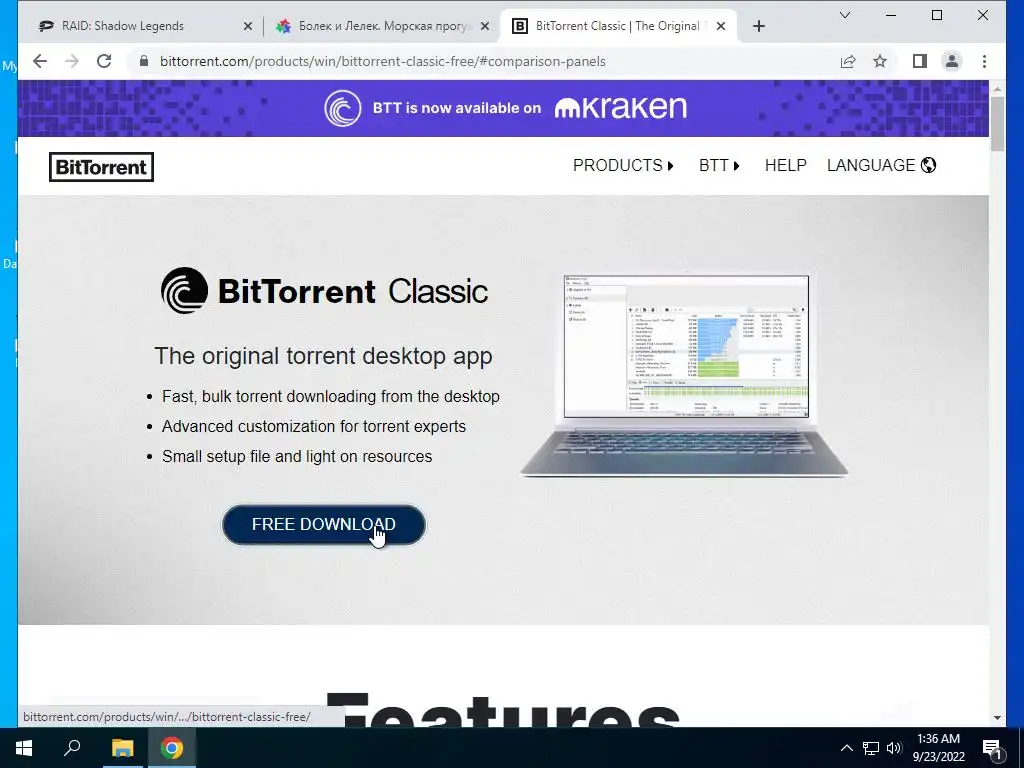Open the taskbar clock and date
Viewport: 1024px width, 768px height.
pos(938,748)
